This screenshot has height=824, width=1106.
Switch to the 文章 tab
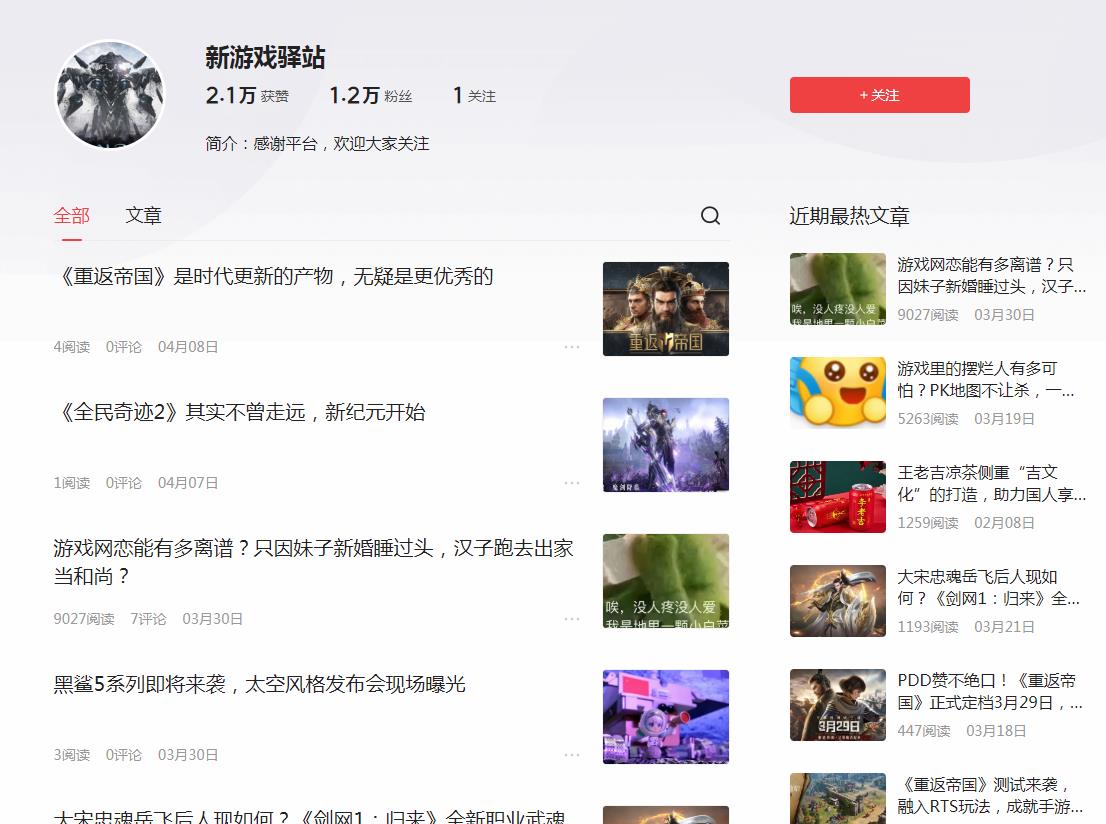tap(143, 215)
